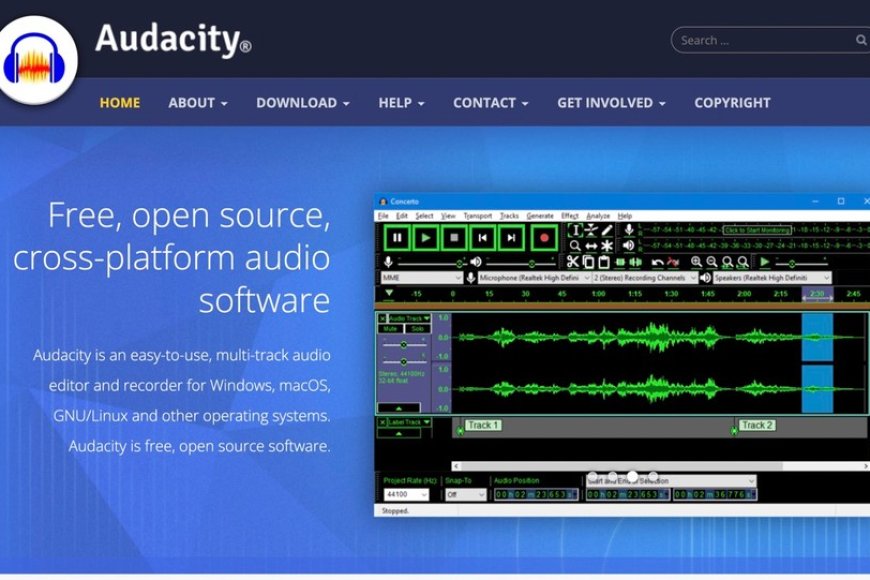
Task: Click the Skip to End button
Action: [511, 238]
